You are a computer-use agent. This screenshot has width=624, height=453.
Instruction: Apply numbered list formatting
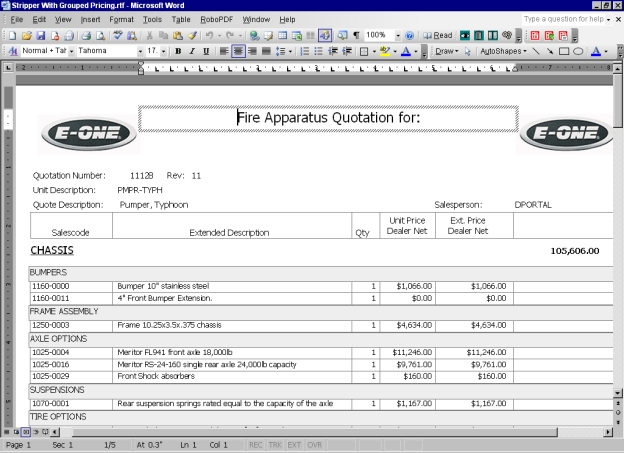pyautogui.click(x=304, y=51)
